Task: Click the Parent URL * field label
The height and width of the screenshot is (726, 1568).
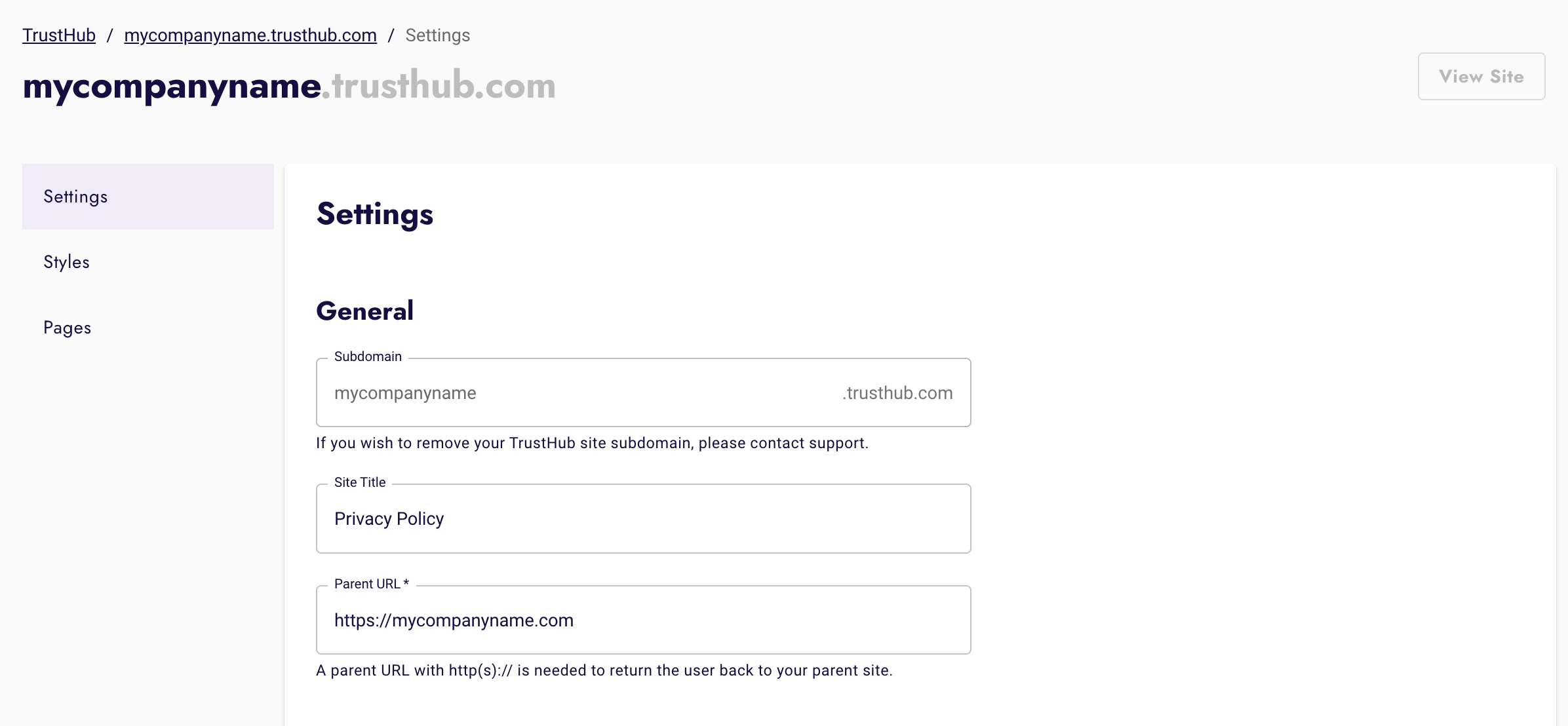Action: click(372, 584)
